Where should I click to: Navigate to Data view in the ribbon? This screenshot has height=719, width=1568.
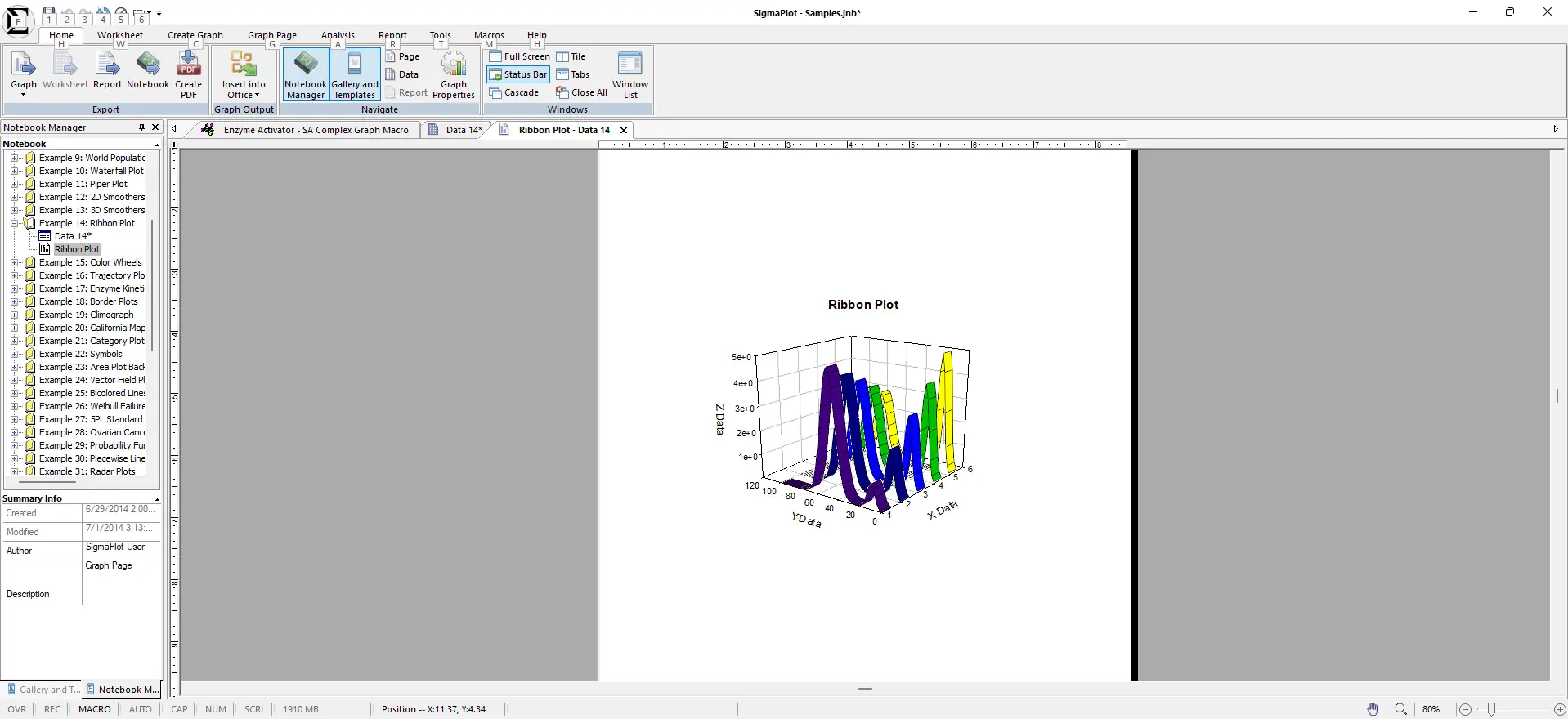pyautogui.click(x=402, y=74)
